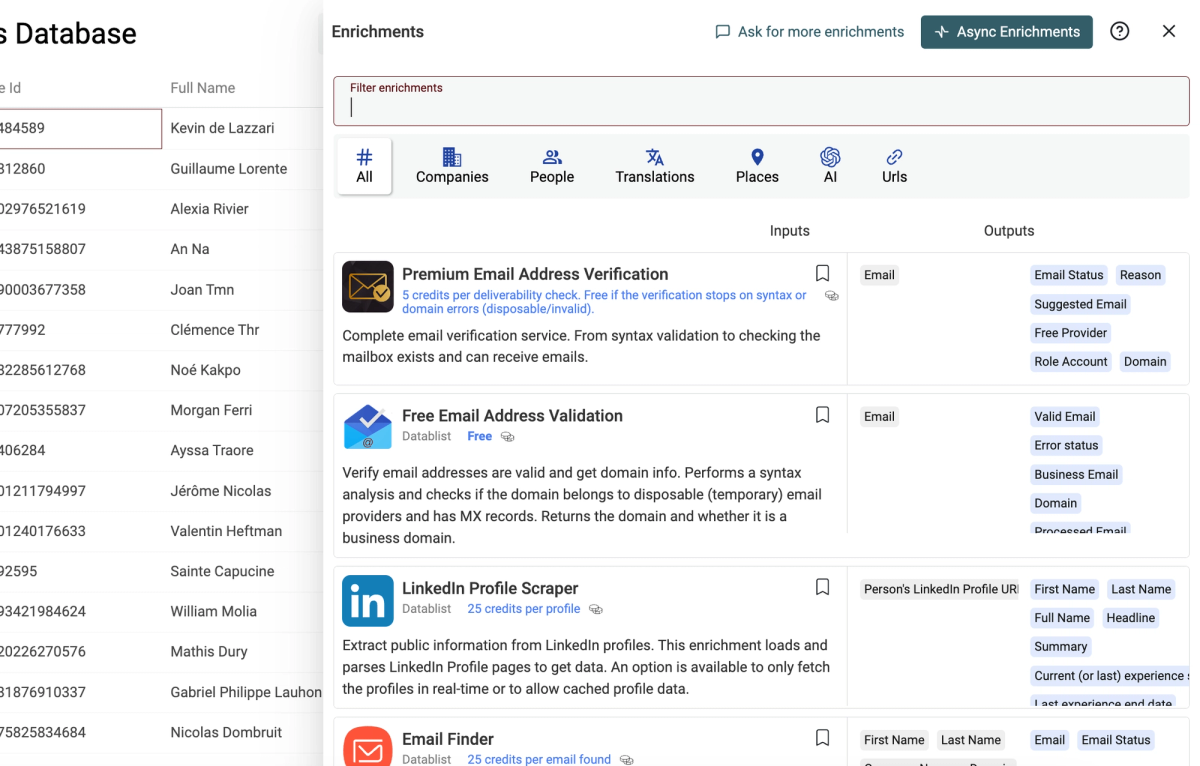Click credits icon after 25 credits per profile
This screenshot has width=1200, height=766.
(x=596, y=610)
